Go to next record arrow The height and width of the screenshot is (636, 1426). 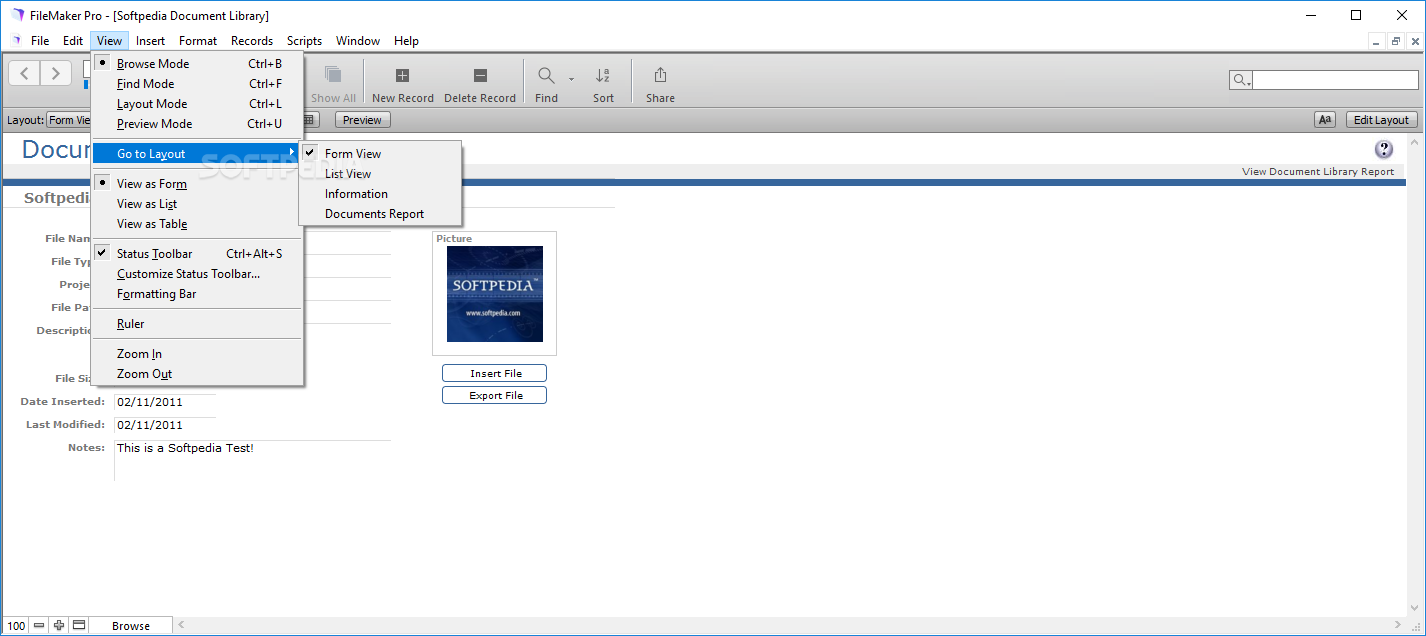pos(56,73)
